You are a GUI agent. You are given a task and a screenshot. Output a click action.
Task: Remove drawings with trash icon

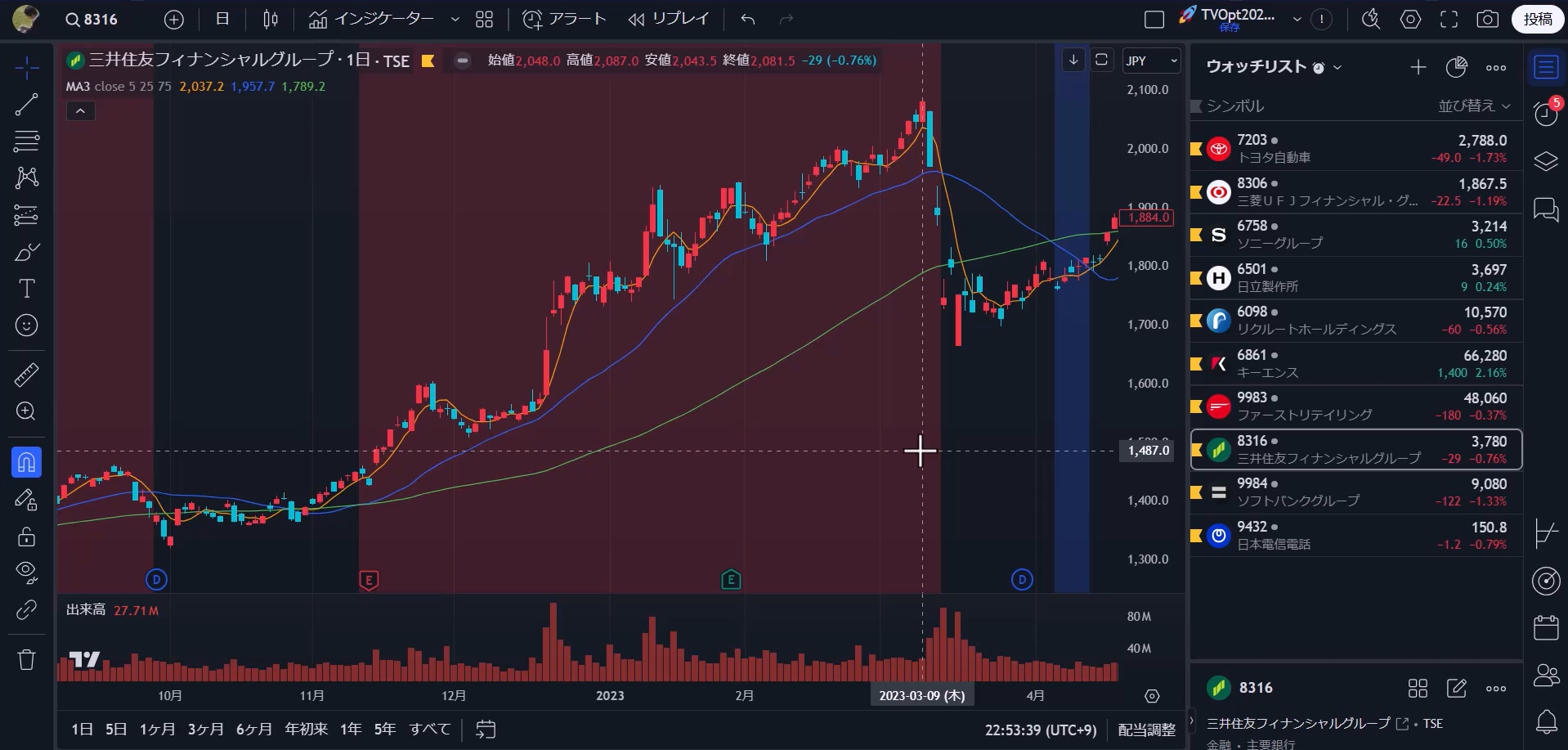[26, 659]
